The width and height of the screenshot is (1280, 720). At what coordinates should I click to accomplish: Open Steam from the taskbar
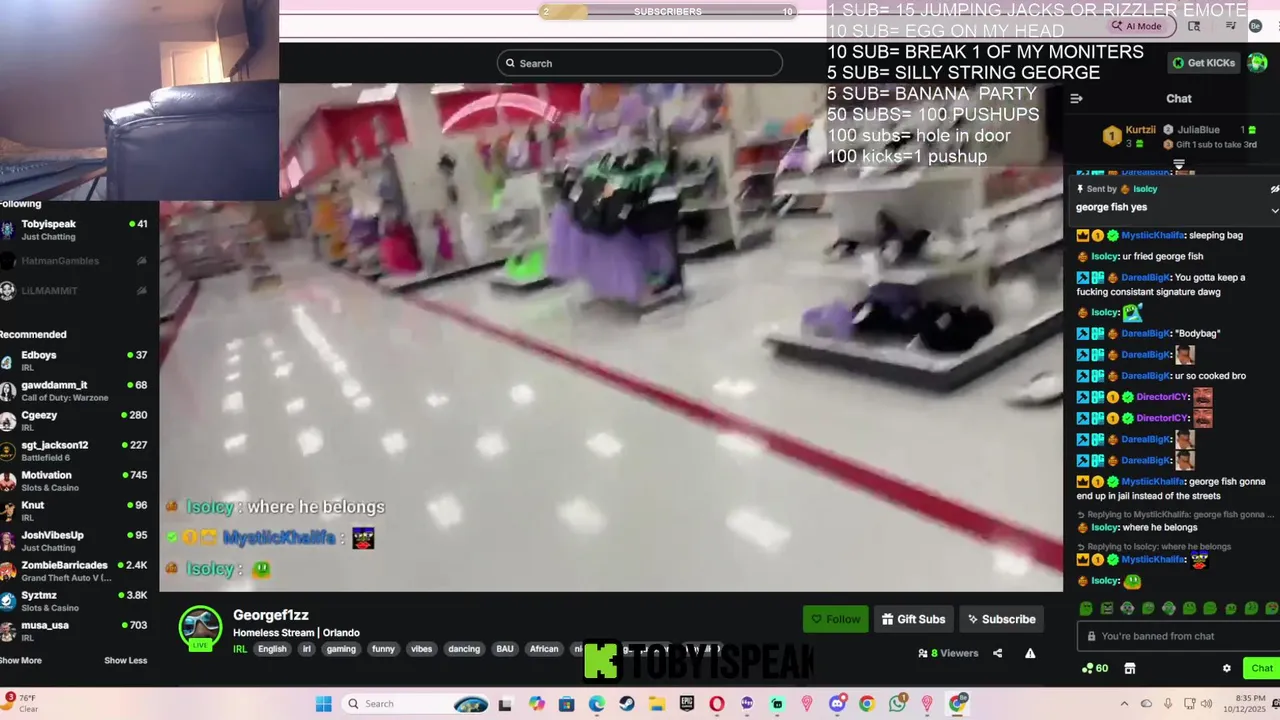click(x=627, y=704)
